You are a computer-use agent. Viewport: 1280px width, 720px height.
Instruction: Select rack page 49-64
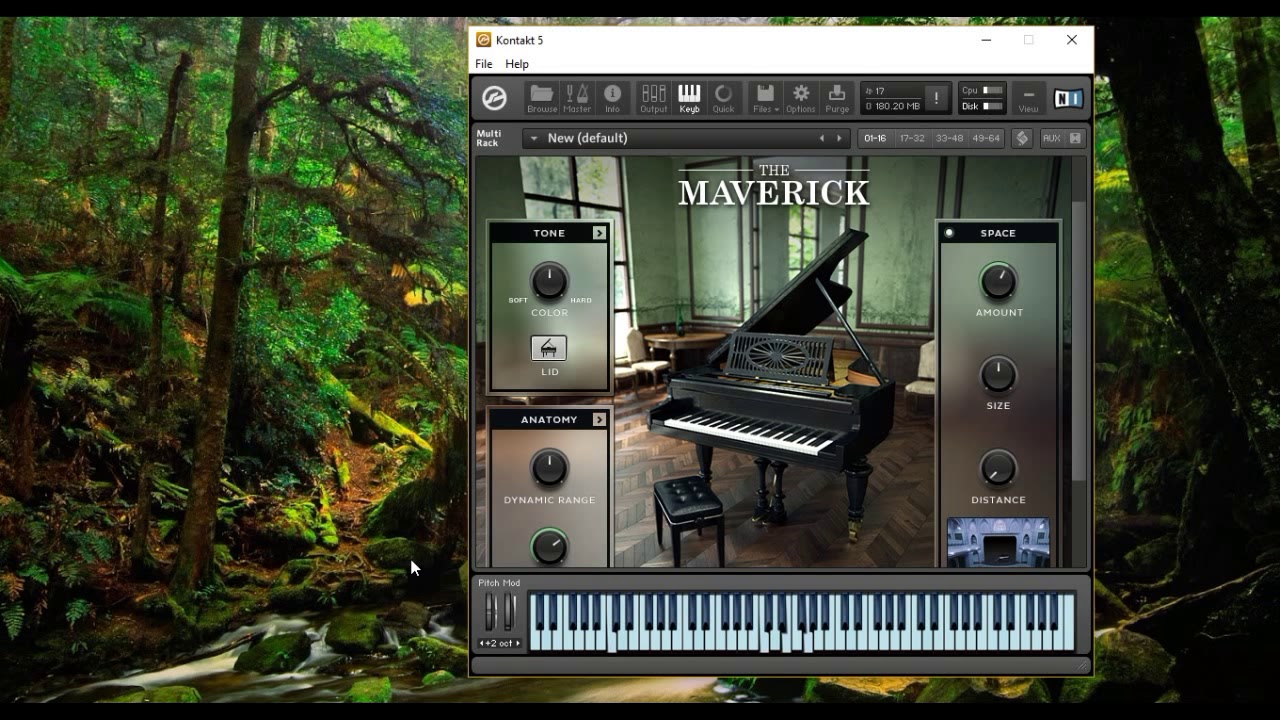[986, 138]
